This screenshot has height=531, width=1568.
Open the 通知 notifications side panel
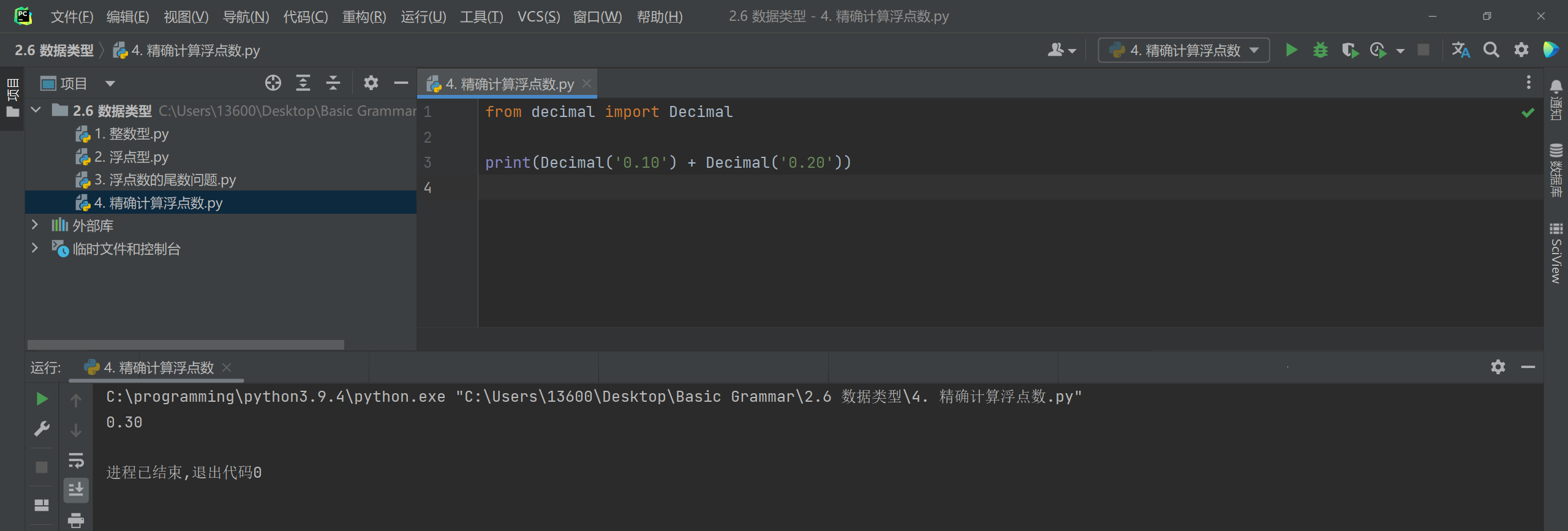point(1556,100)
